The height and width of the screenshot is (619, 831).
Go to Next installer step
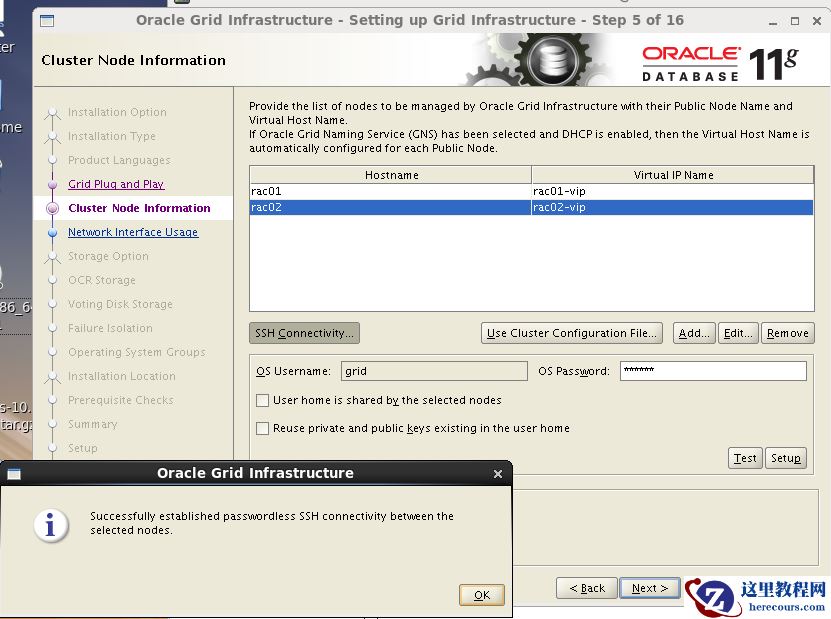(x=650, y=588)
